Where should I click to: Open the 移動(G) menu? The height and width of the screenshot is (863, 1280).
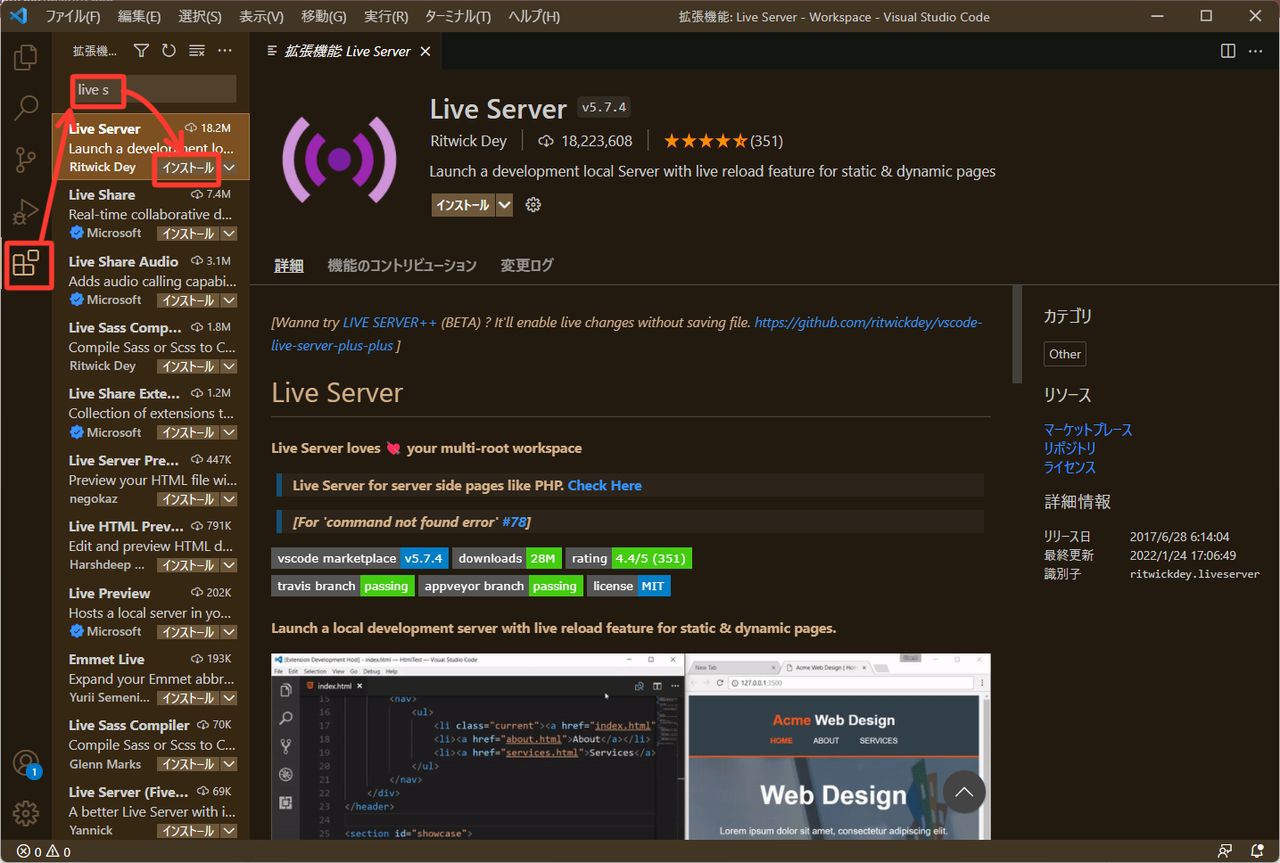click(x=324, y=16)
